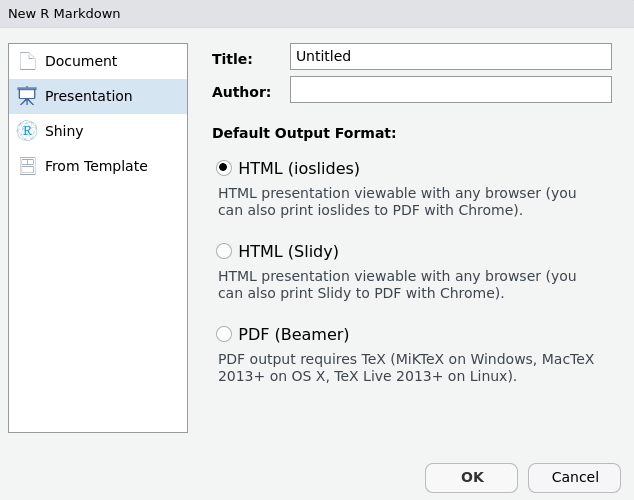Select the Document text label in list
634x500 pixels.
click(x=81, y=61)
